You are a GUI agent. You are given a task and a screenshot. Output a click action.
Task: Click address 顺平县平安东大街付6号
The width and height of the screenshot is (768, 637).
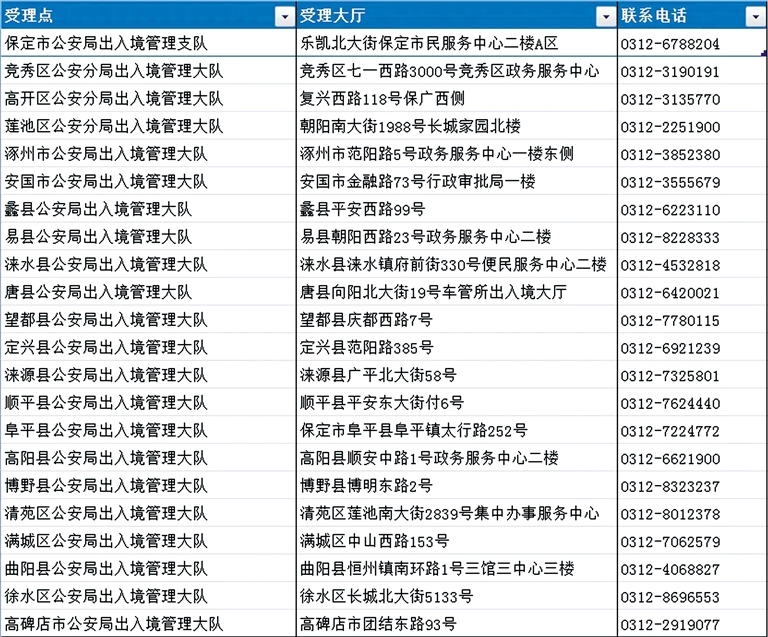(382, 403)
